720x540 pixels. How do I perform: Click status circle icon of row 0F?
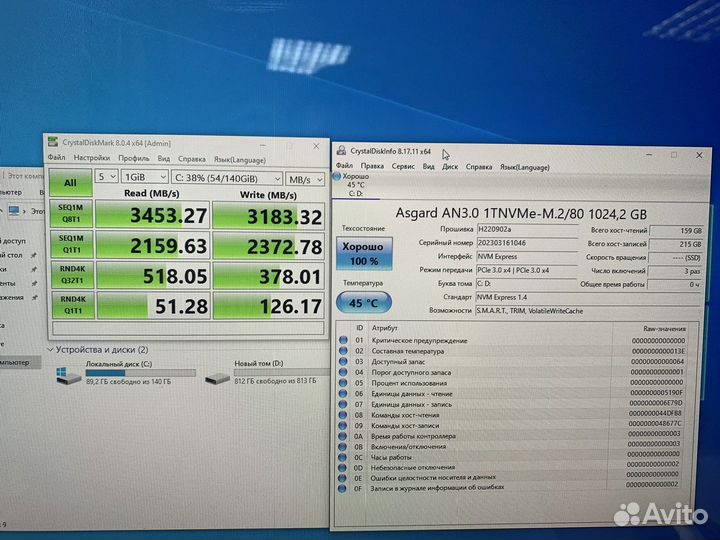[342, 488]
